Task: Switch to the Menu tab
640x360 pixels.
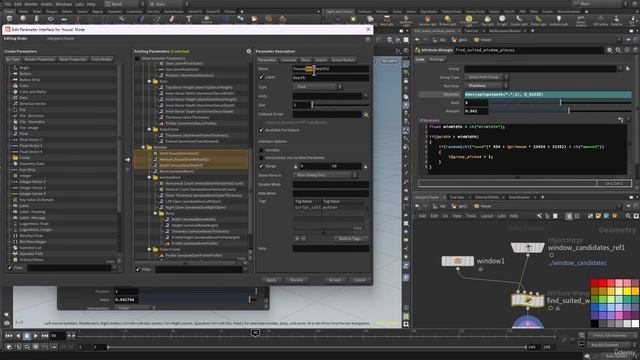Action: (305, 60)
